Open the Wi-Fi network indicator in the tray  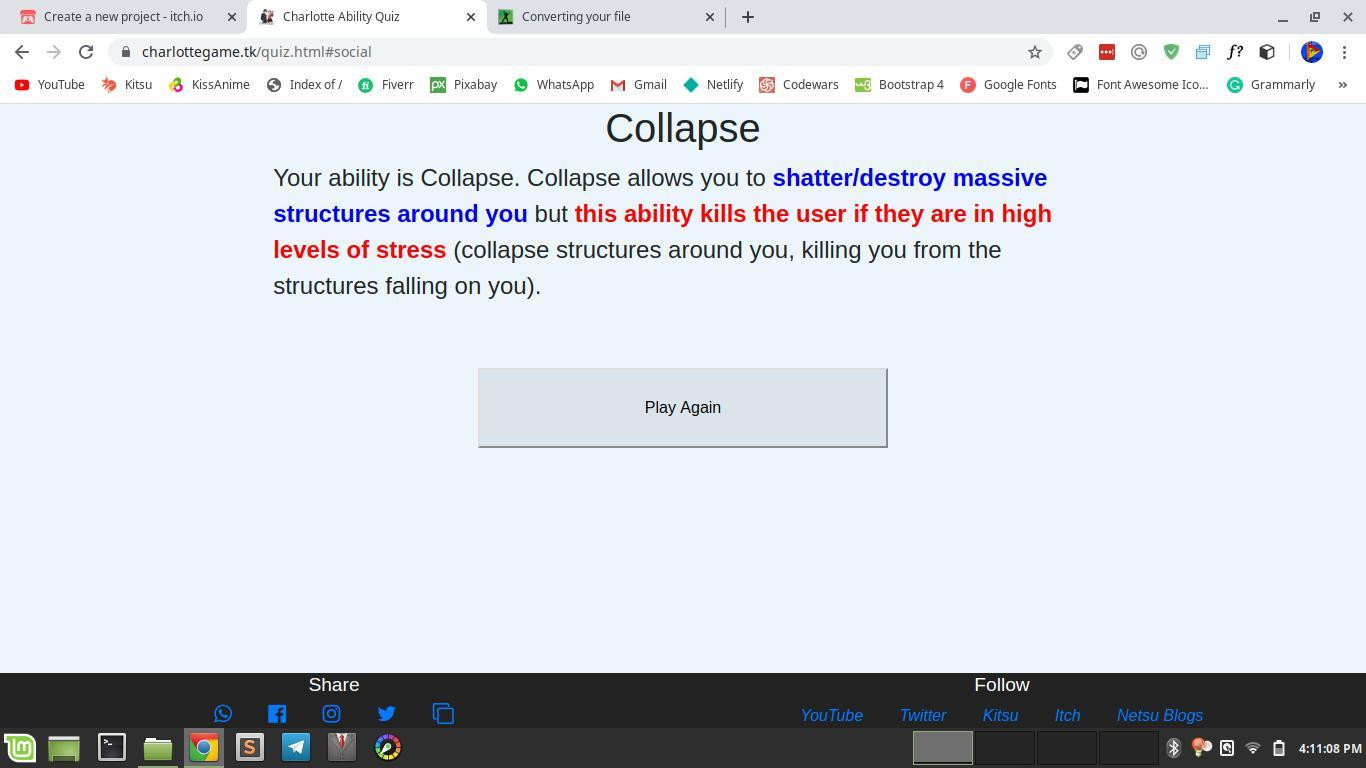(x=1253, y=748)
